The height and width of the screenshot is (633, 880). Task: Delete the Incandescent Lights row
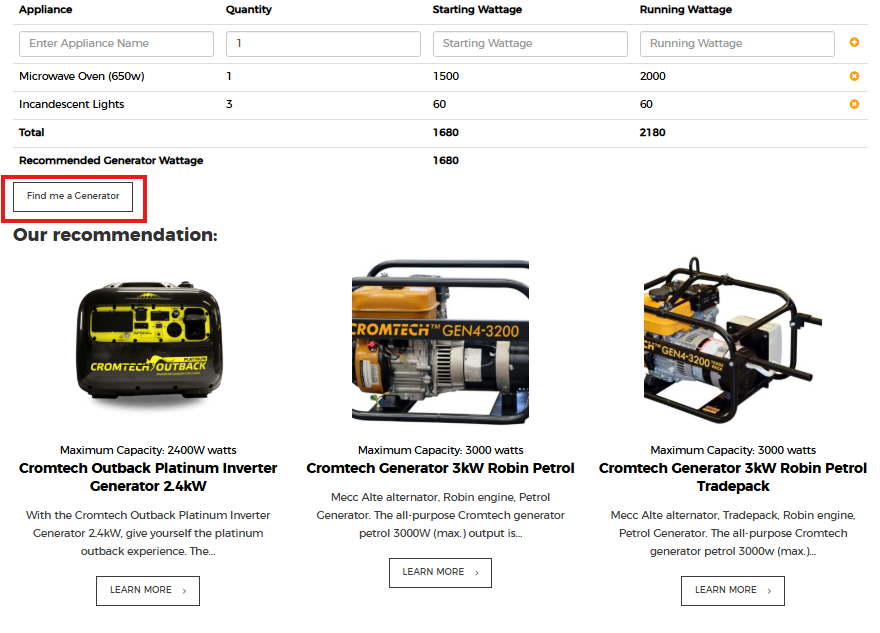click(x=854, y=104)
